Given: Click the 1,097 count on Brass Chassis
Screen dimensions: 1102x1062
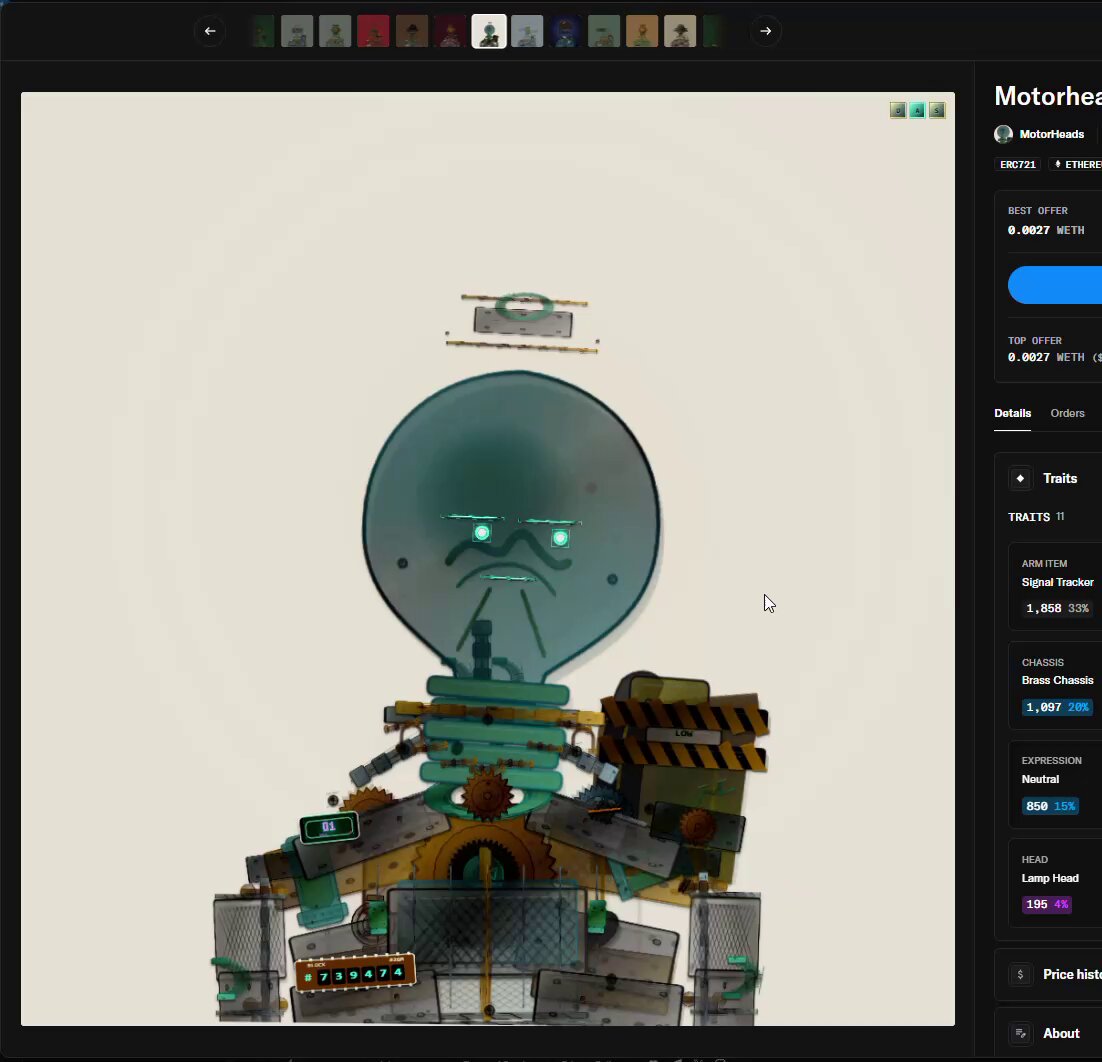Looking at the screenshot, I should click(x=1044, y=707).
